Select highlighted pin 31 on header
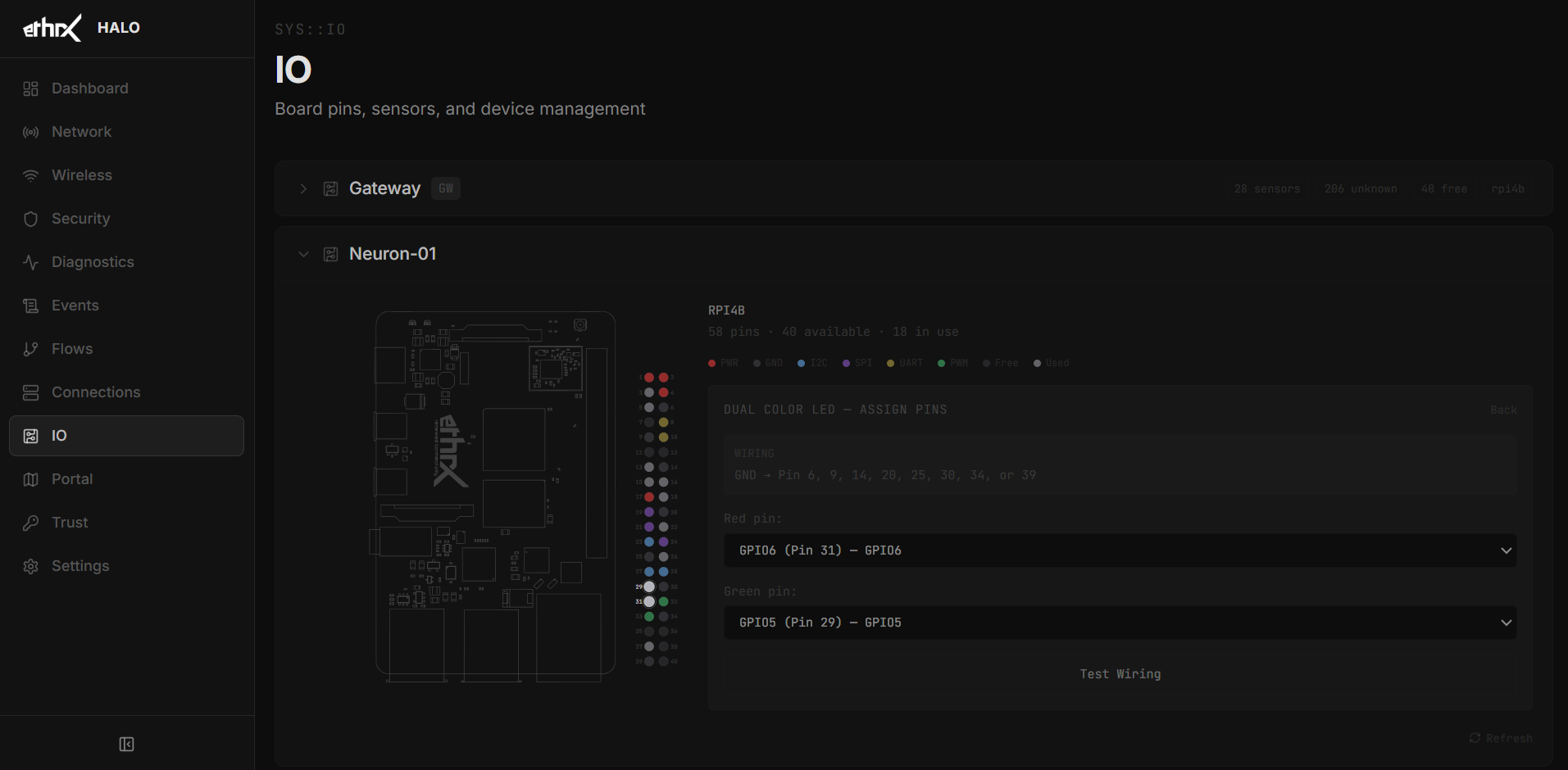Viewport: 1568px width, 770px height. pos(649,601)
